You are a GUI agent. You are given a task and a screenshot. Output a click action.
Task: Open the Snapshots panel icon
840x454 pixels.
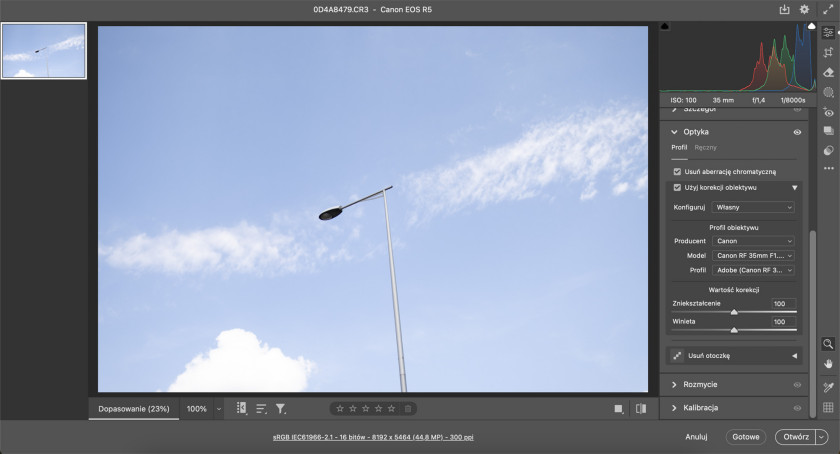(x=828, y=131)
